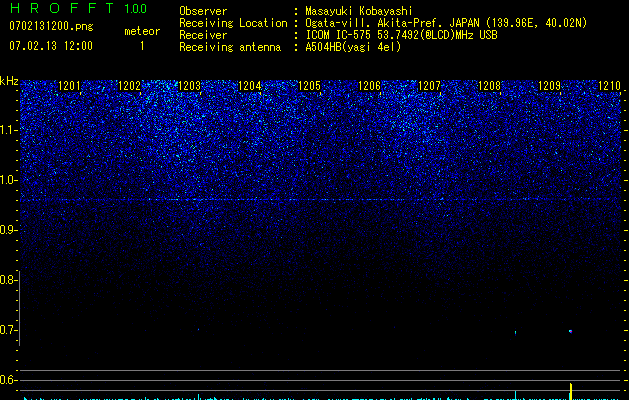Click the 1203 time marker
629x400 pixels.
pyautogui.click(x=189, y=86)
